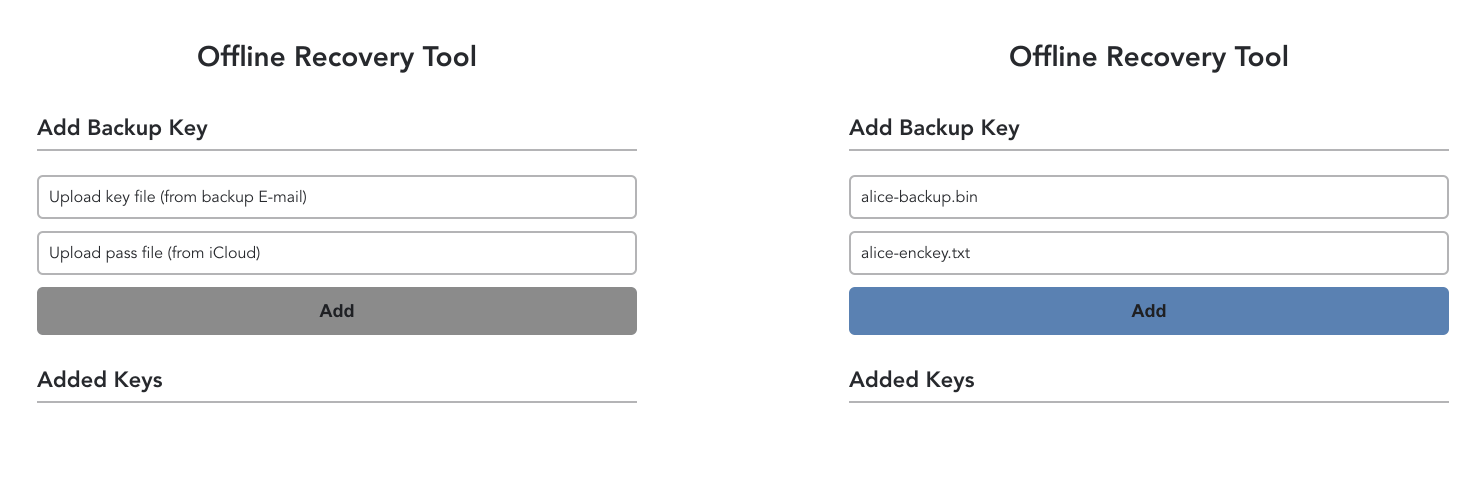Click the divider under "Added Keys" in the empty form
This screenshot has width=1481, height=501.
click(336, 402)
